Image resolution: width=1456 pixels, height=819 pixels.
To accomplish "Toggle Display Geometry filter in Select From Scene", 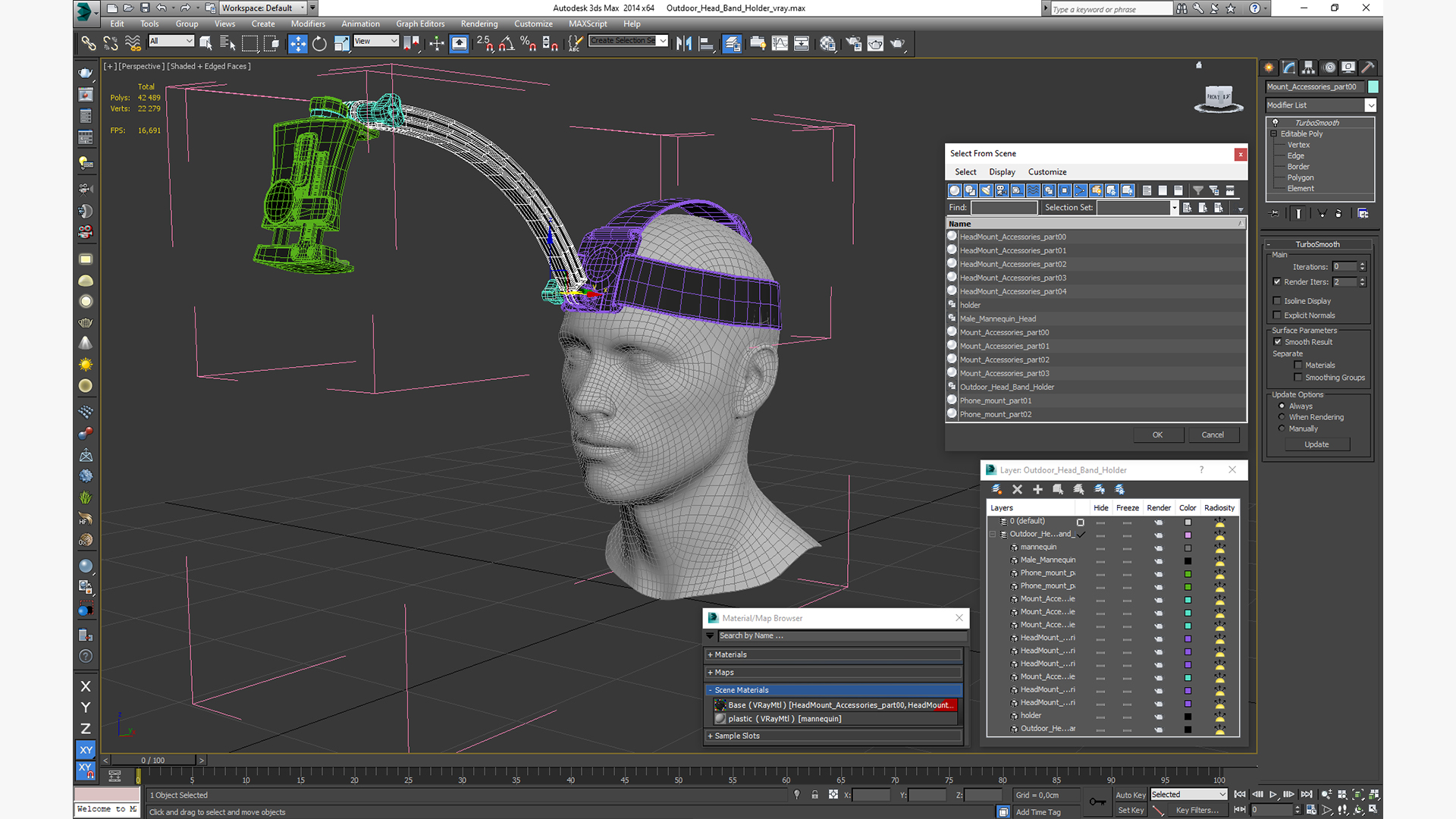I will tap(955, 190).
